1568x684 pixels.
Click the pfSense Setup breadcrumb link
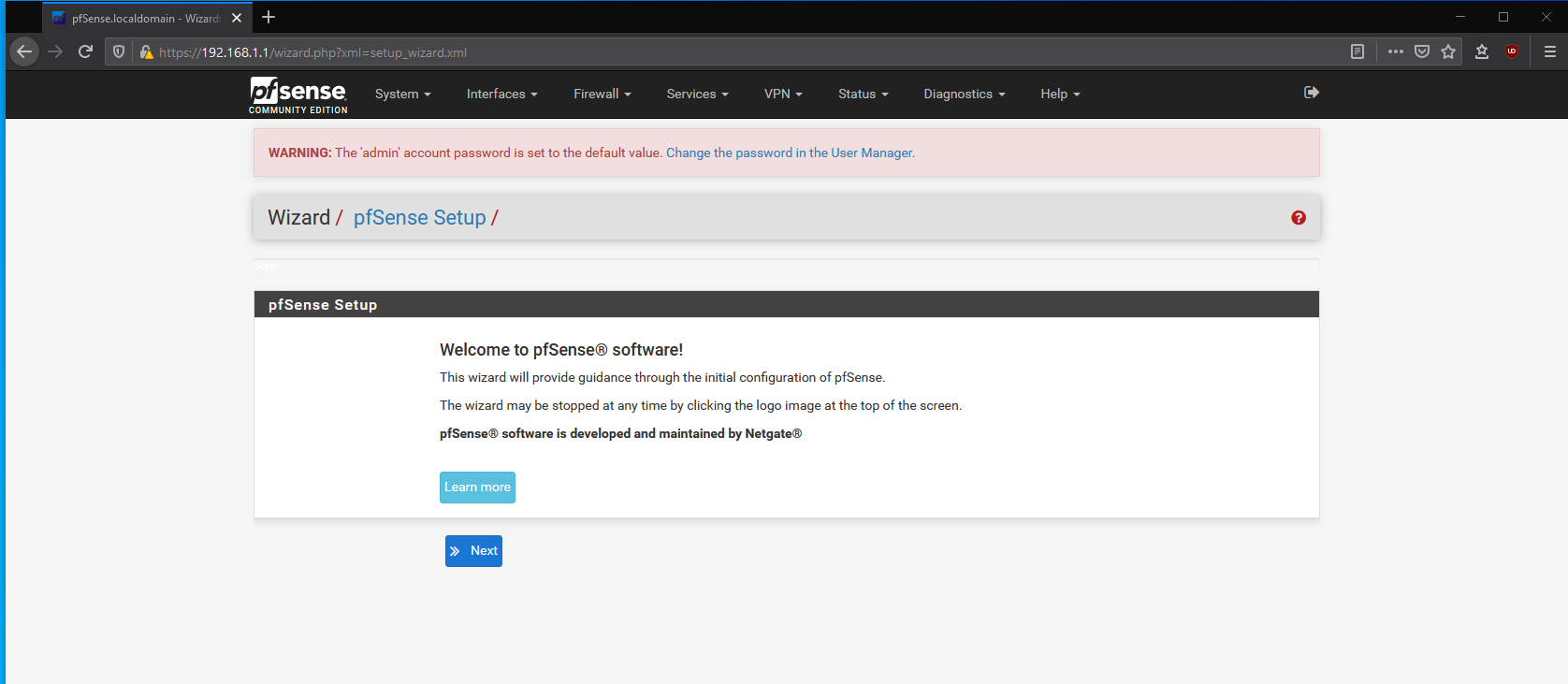(x=419, y=217)
